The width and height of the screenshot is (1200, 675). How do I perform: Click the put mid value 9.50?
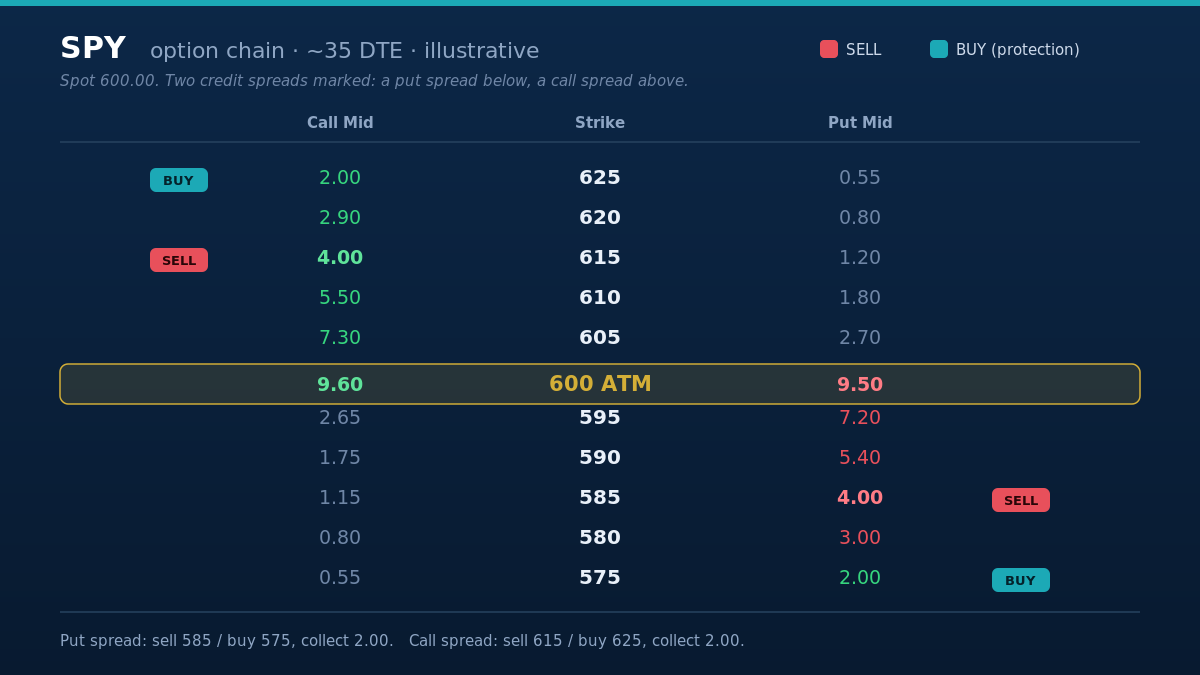[x=860, y=385]
